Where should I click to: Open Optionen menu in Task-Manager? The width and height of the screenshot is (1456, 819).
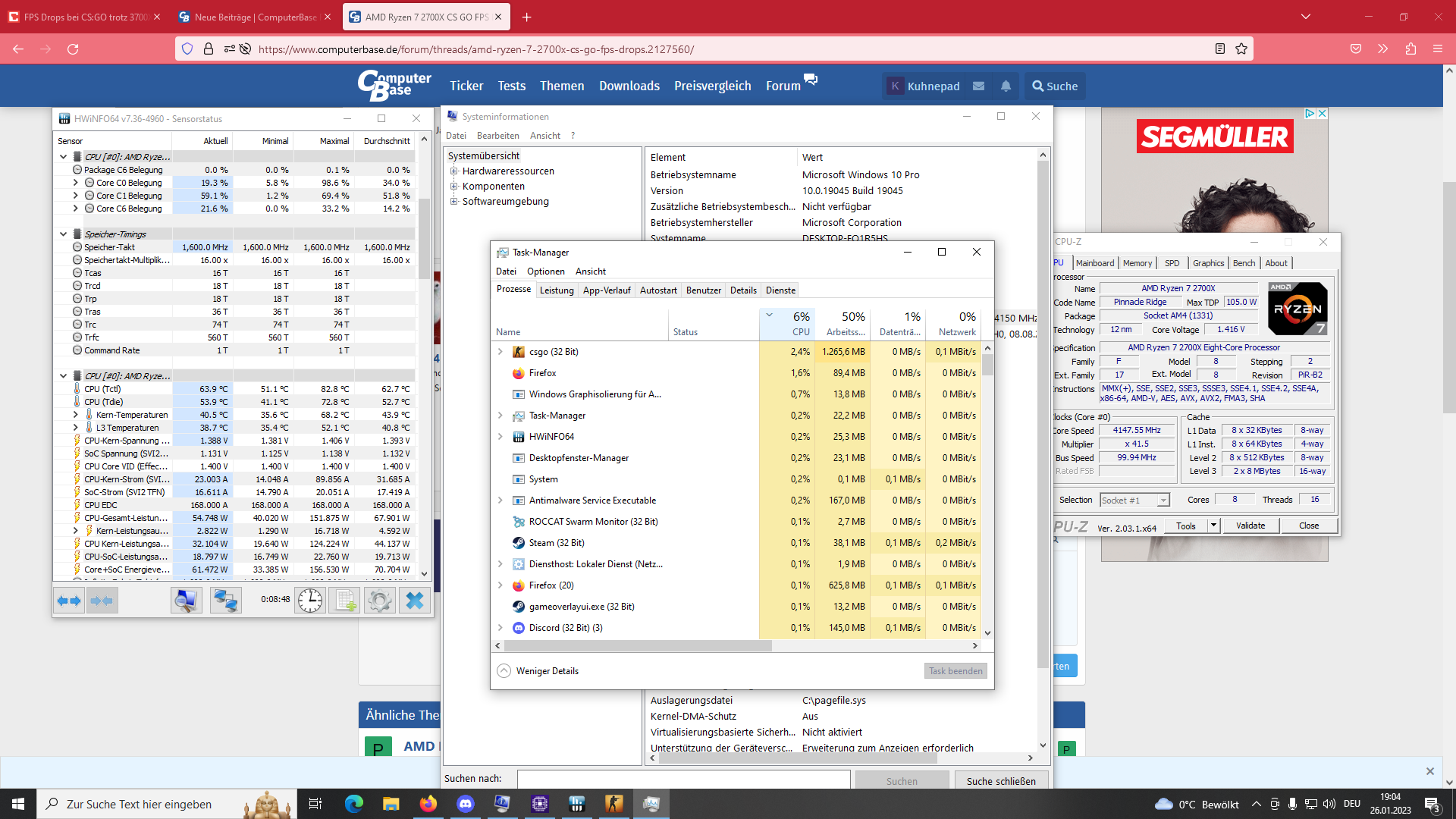pyautogui.click(x=546, y=271)
